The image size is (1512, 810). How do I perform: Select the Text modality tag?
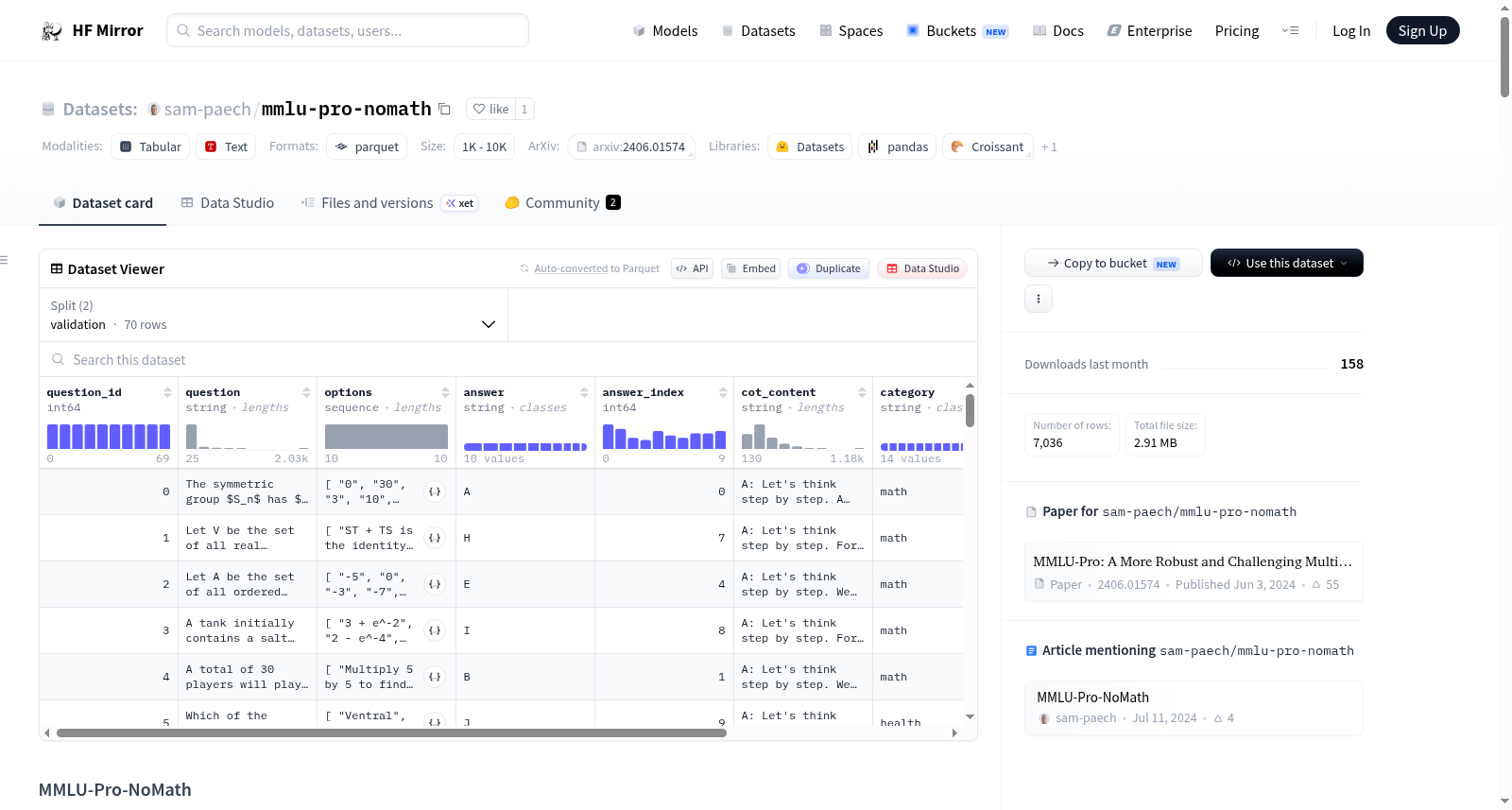(227, 146)
